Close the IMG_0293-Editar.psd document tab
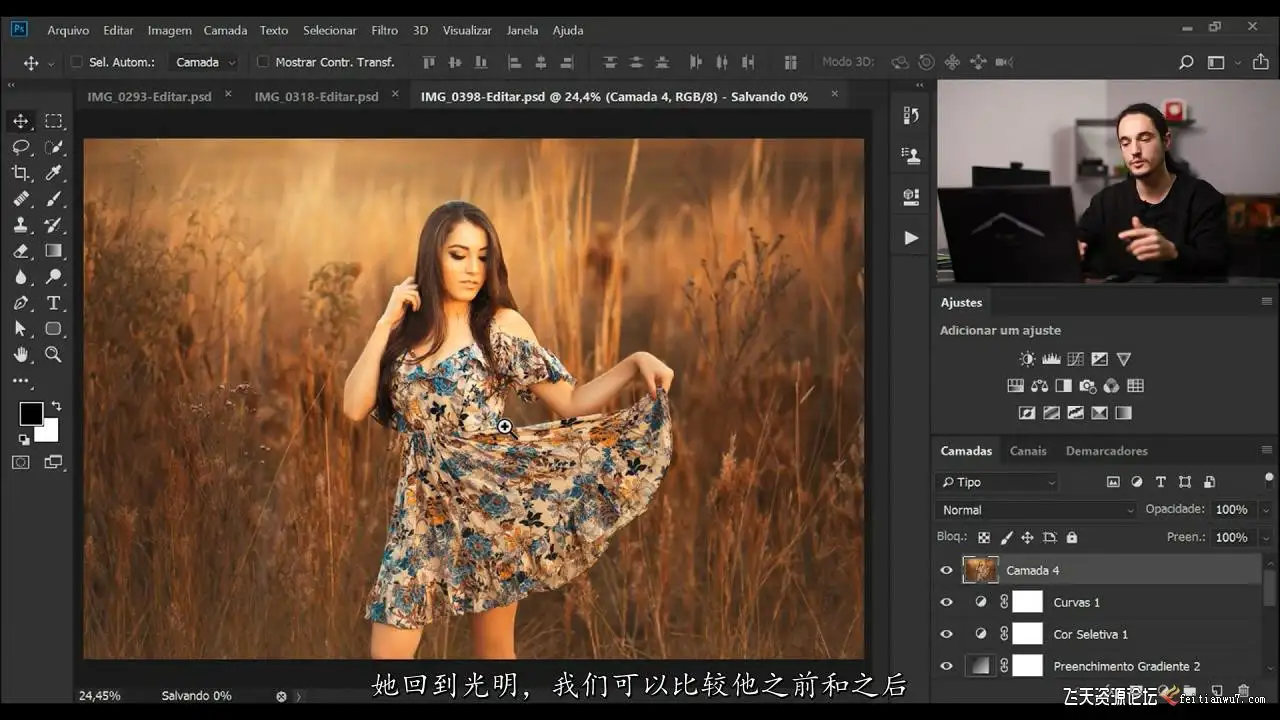This screenshot has width=1280, height=720. 228,95
